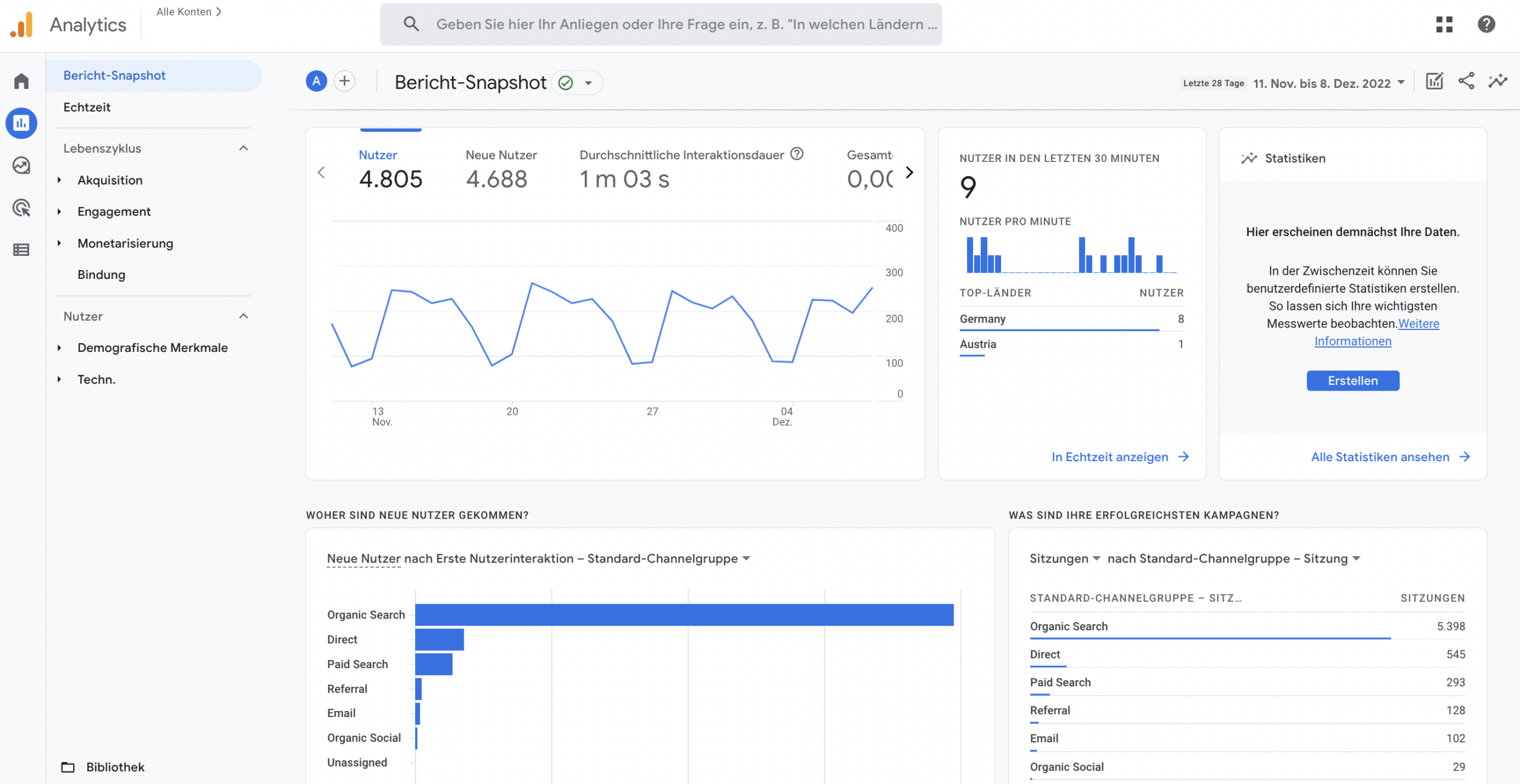The width and height of the screenshot is (1520, 784).
Task: Go to previous metrics with left chevron
Action: (321, 173)
